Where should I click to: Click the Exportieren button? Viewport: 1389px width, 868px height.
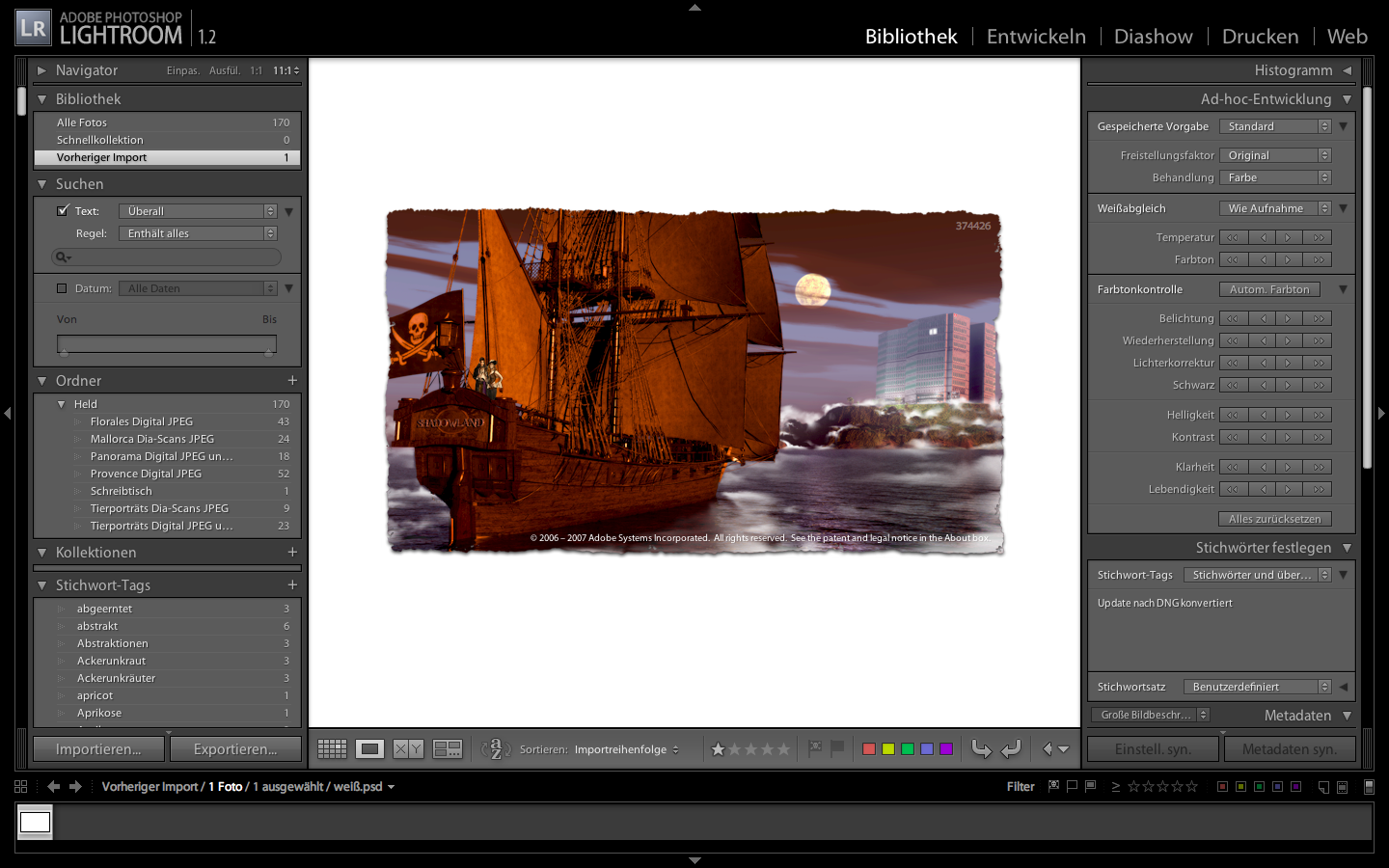(x=235, y=749)
